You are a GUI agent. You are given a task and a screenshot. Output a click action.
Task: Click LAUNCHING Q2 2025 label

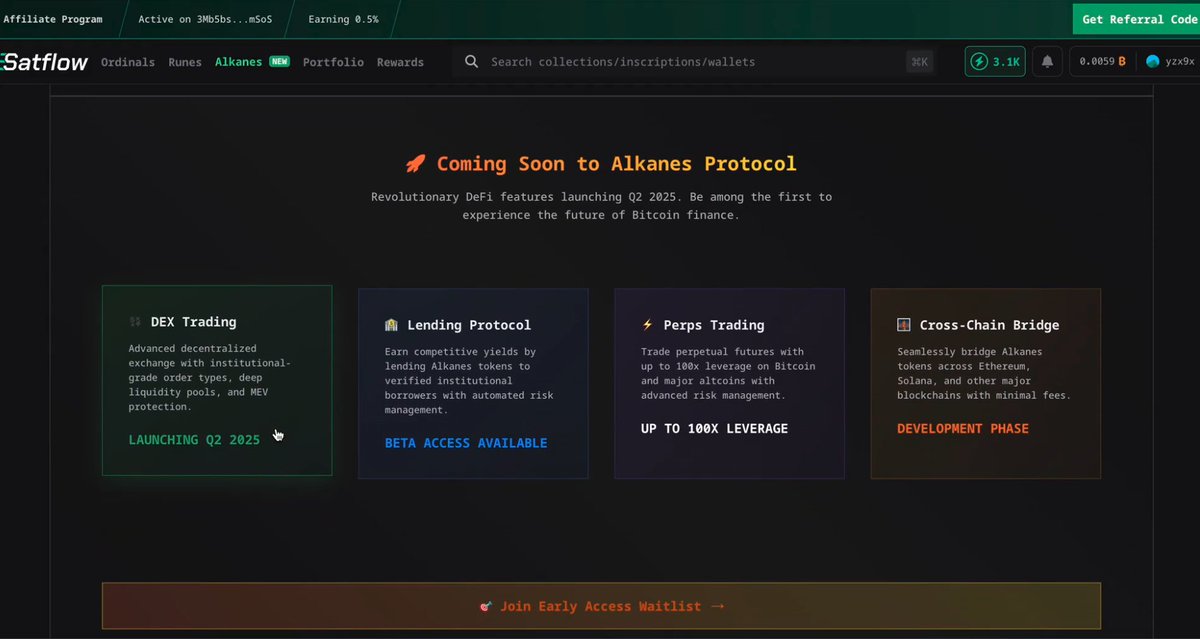point(194,439)
